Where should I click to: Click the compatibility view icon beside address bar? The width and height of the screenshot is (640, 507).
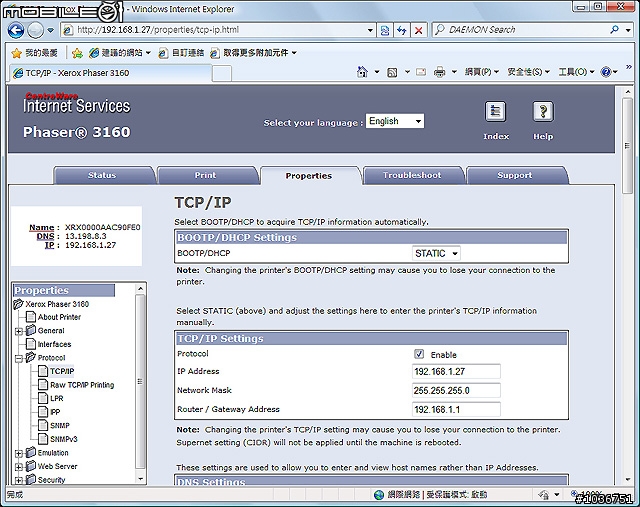tap(384, 30)
